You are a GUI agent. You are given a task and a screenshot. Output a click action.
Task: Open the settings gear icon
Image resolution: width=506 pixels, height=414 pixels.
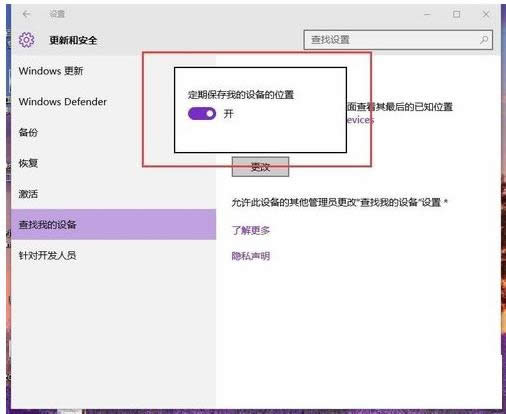point(26,40)
